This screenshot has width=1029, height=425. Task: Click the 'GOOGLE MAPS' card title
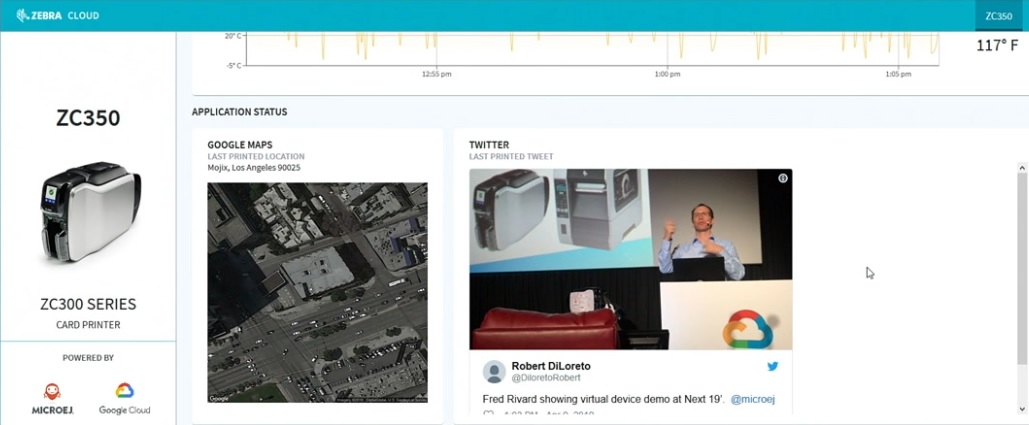click(x=240, y=145)
